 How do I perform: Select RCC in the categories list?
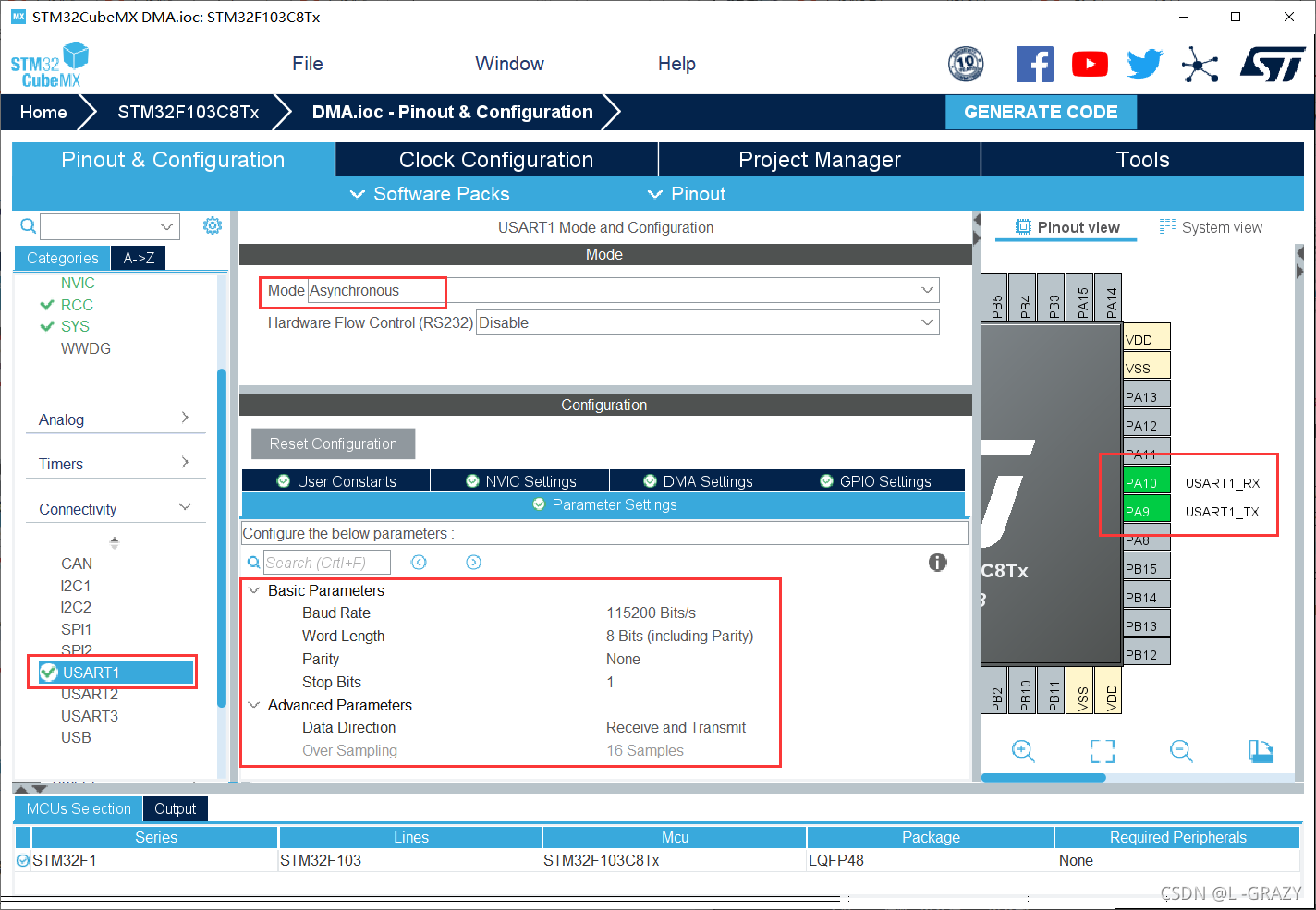77,305
